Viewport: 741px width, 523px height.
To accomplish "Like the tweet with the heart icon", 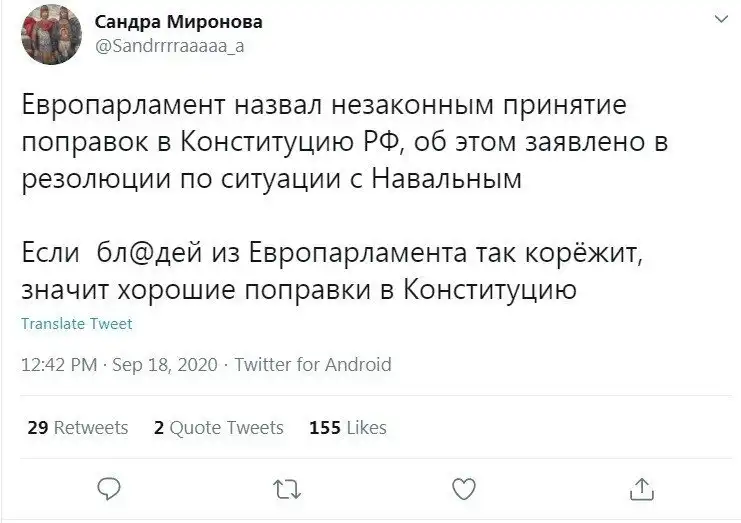I will click(x=463, y=488).
